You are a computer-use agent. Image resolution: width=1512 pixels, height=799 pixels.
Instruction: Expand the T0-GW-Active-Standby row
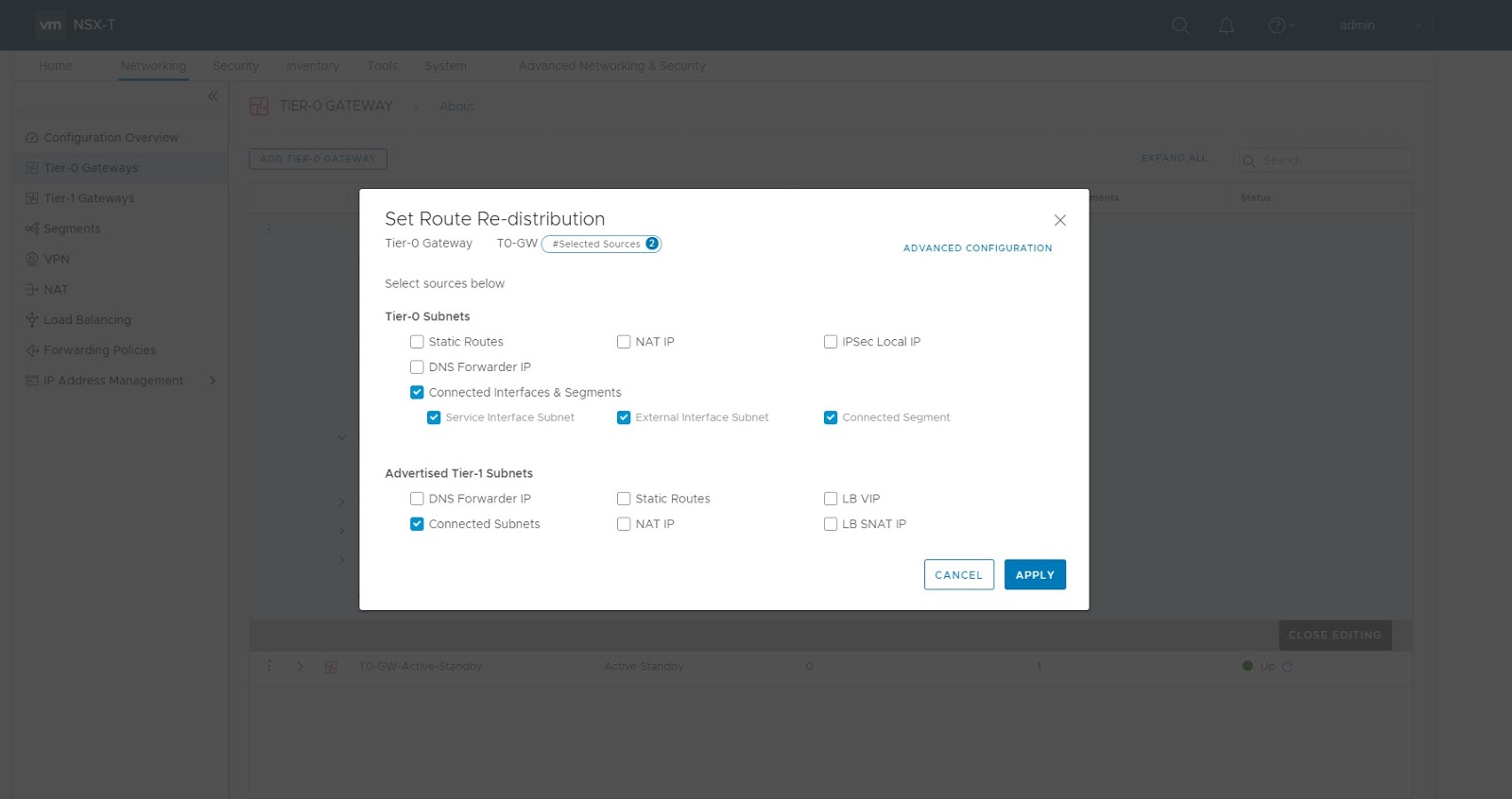(x=301, y=667)
